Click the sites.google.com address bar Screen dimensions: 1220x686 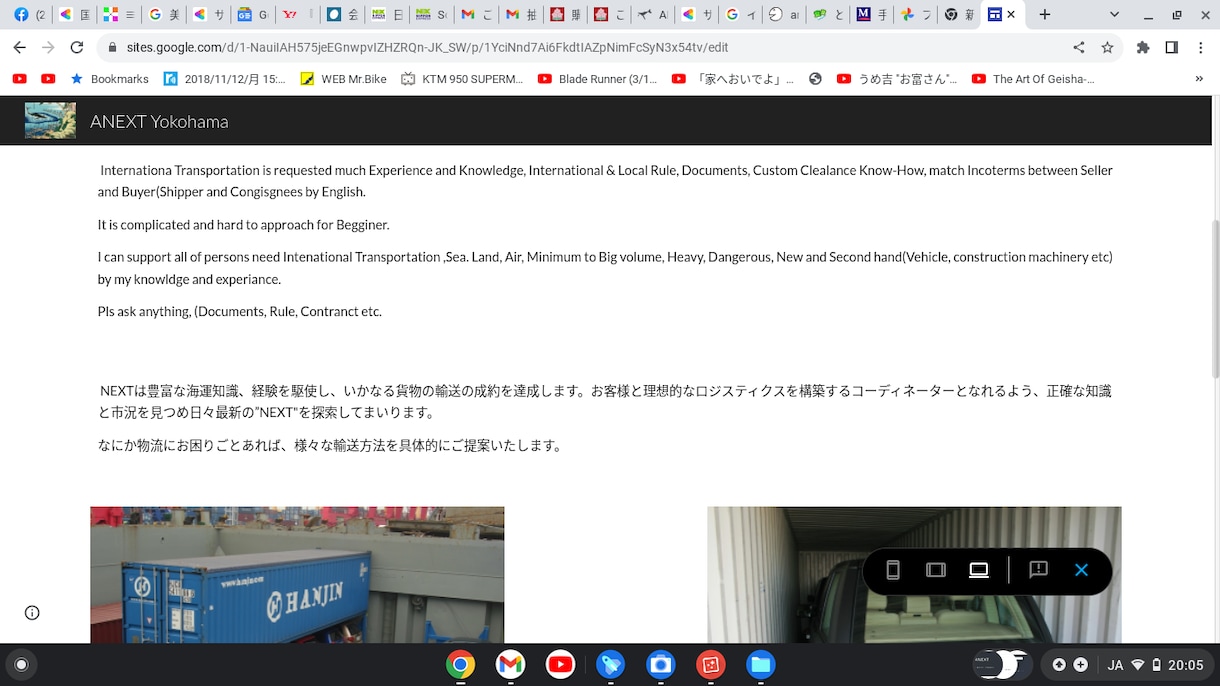(x=428, y=47)
